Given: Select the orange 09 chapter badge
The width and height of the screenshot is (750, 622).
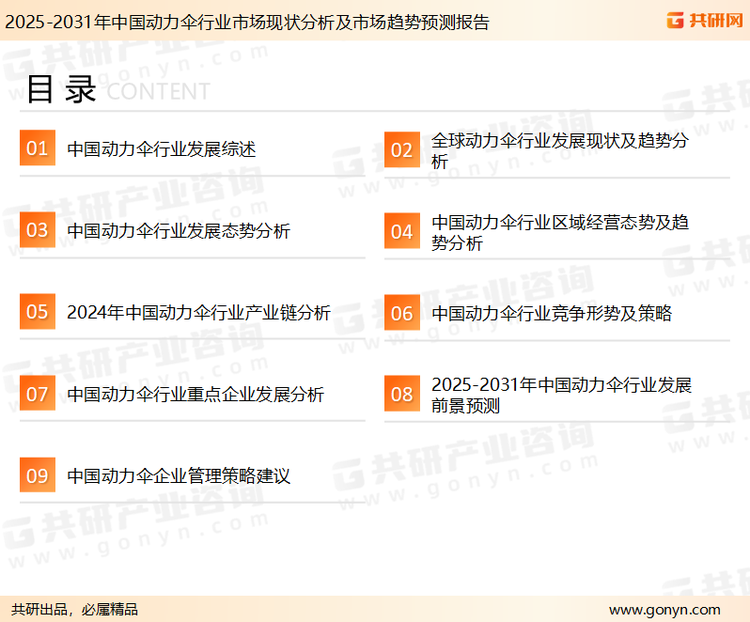Looking at the screenshot, I should tap(37, 475).
